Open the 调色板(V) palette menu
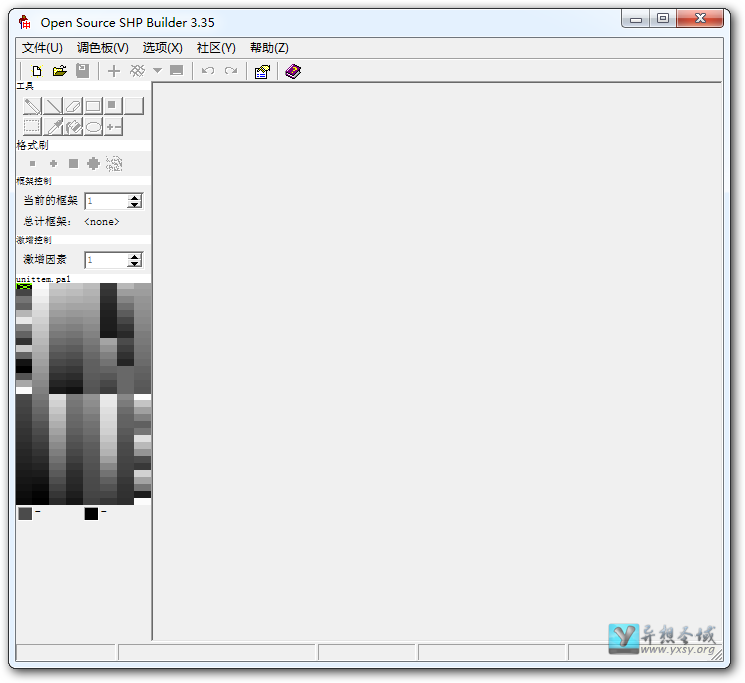This screenshot has width=745, height=683. (103, 48)
